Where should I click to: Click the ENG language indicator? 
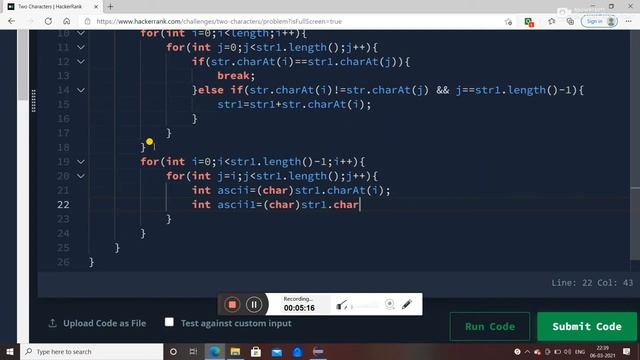point(580,351)
